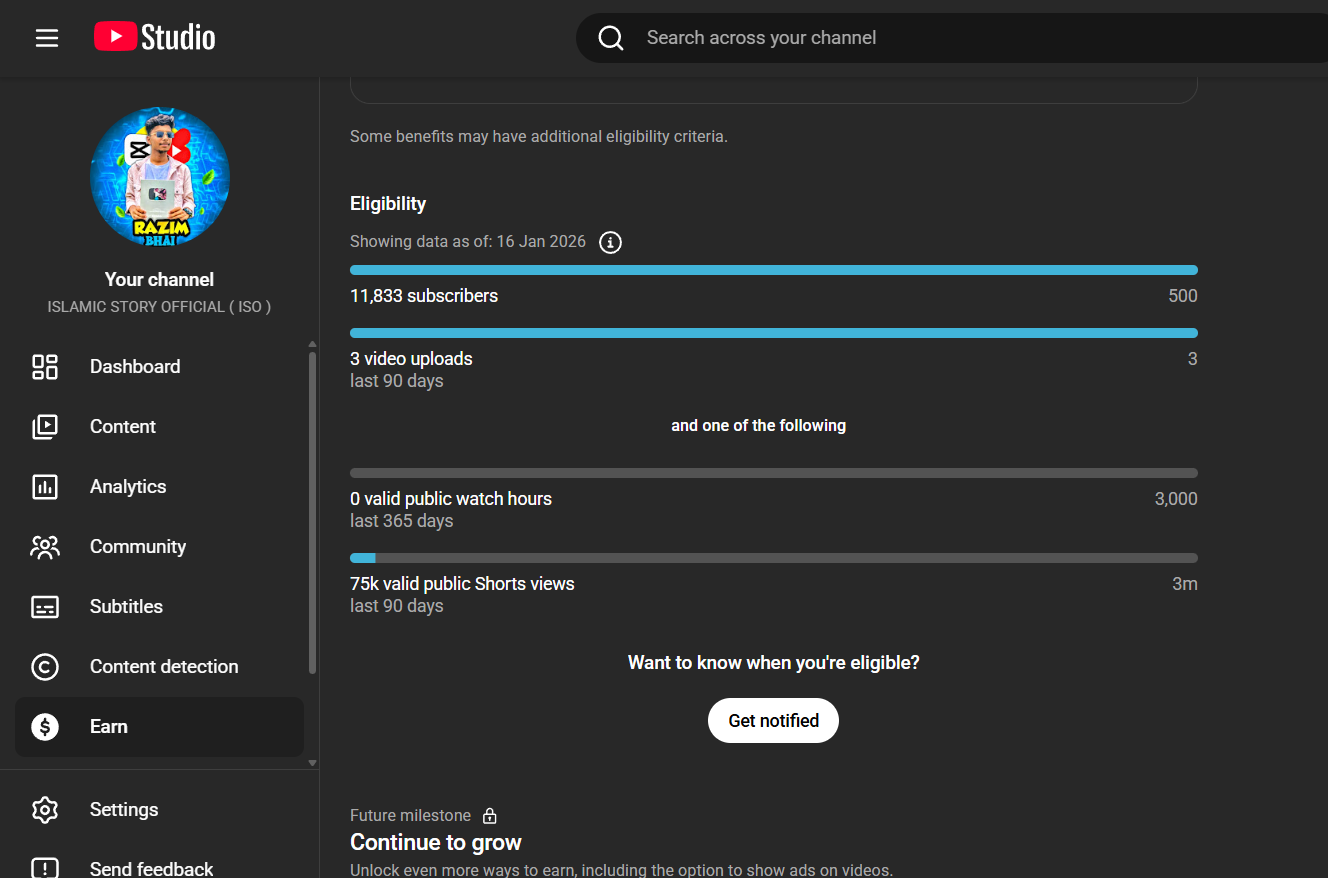Click the Analytics chart icon
Viewport: 1328px width, 878px height.
pos(45,487)
